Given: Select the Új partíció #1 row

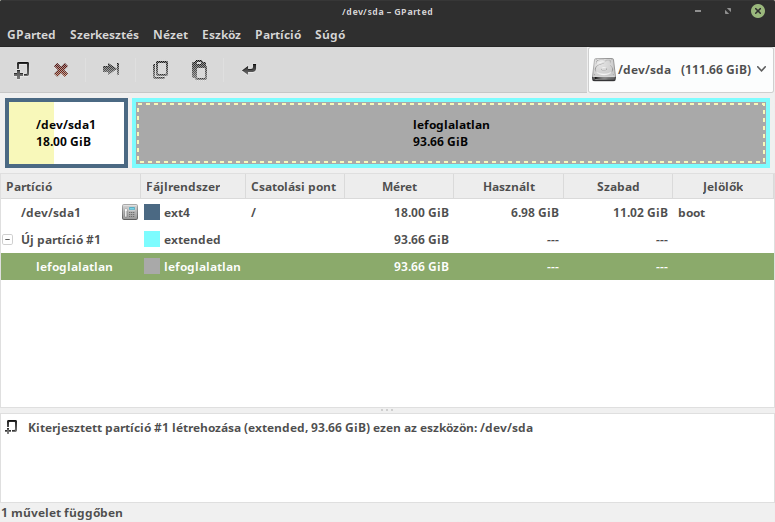Looking at the screenshot, I should click(x=387, y=240).
